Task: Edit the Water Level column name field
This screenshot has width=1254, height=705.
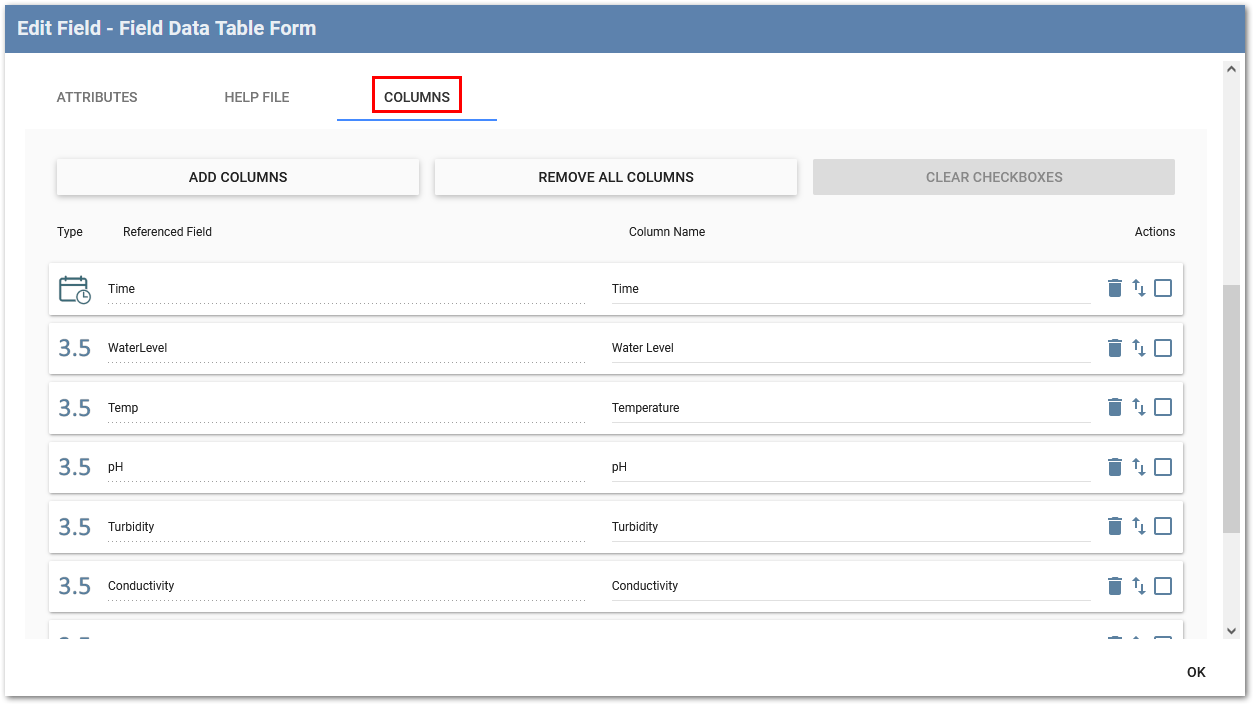Action: pyautogui.click(x=851, y=348)
